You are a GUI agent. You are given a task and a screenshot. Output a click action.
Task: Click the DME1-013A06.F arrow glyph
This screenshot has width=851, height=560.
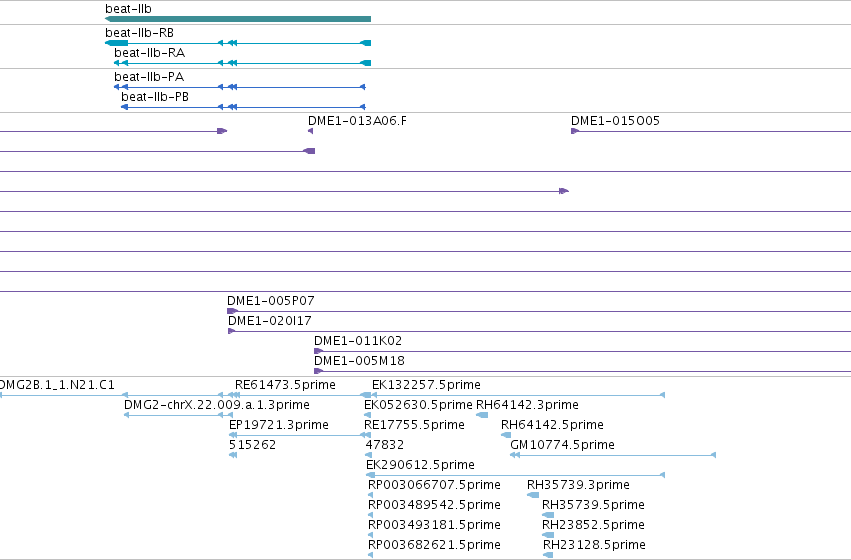[310, 131]
